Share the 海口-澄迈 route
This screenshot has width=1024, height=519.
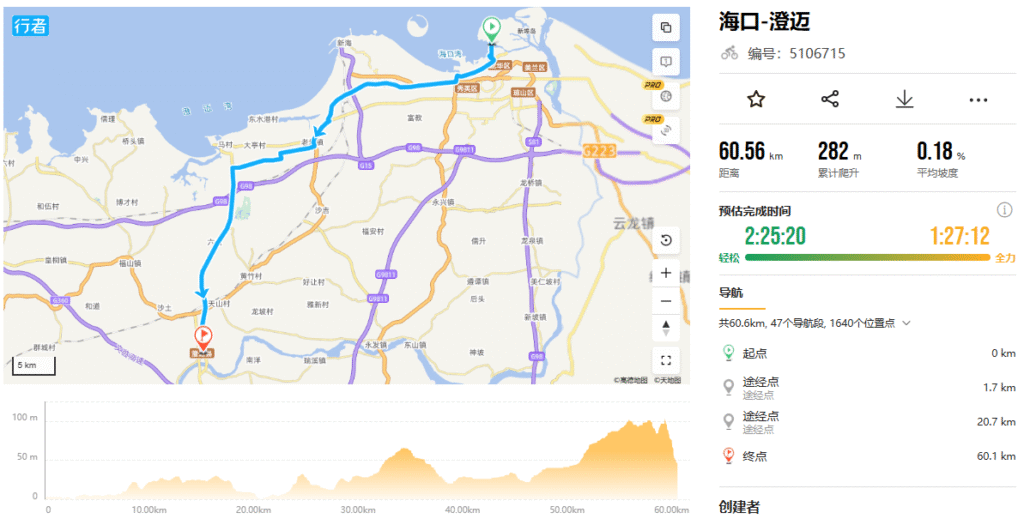[x=830, y=99]
